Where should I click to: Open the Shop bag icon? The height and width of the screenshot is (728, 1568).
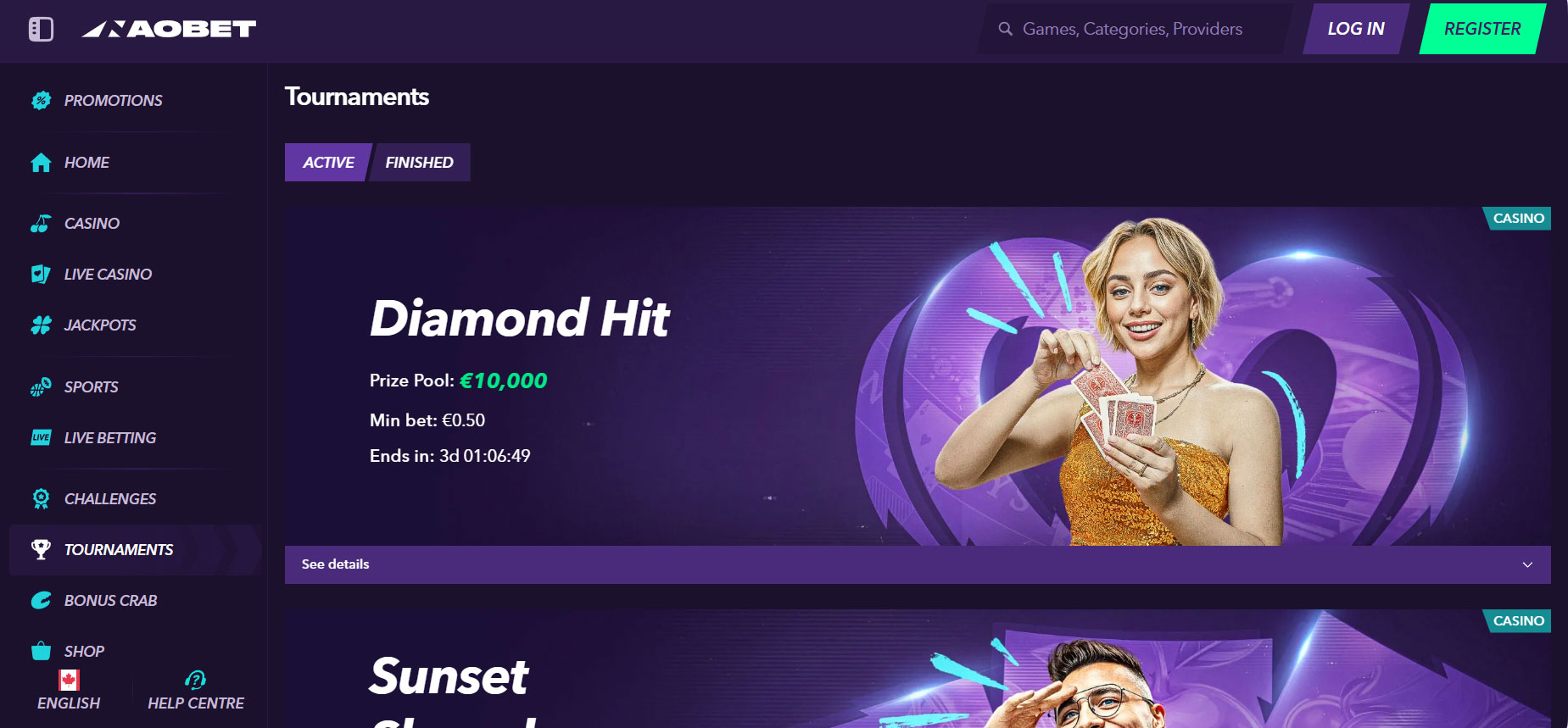coord(41,651)
